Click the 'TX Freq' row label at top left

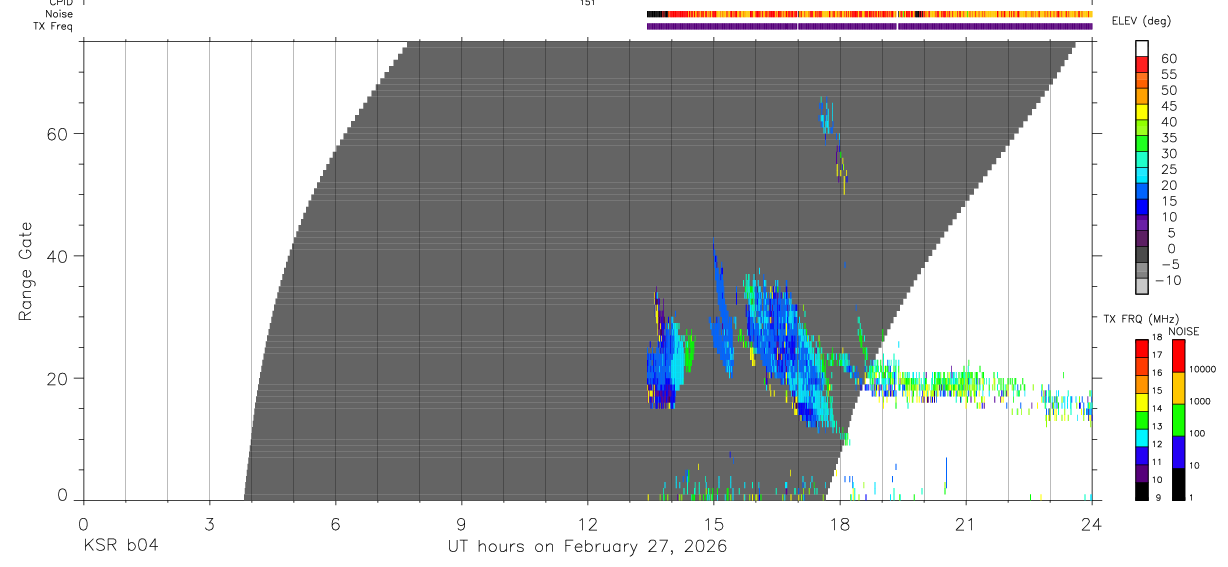(x=53, y=26)
